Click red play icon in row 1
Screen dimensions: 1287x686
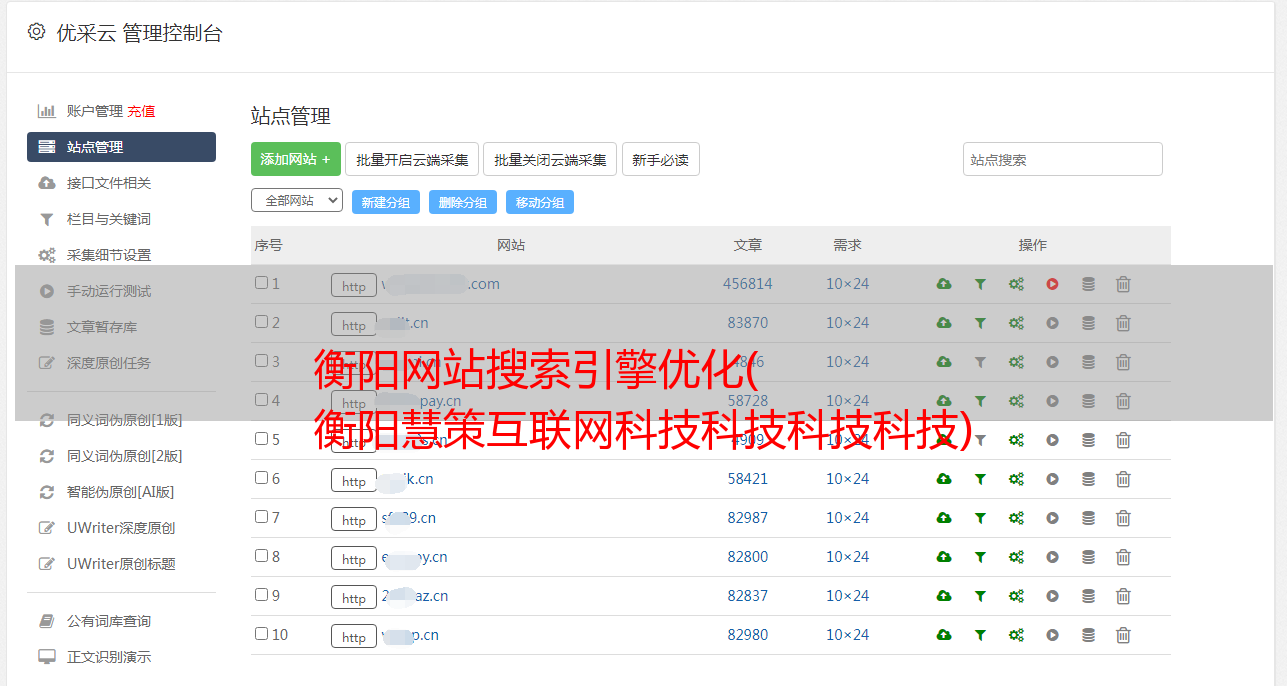1052,284
